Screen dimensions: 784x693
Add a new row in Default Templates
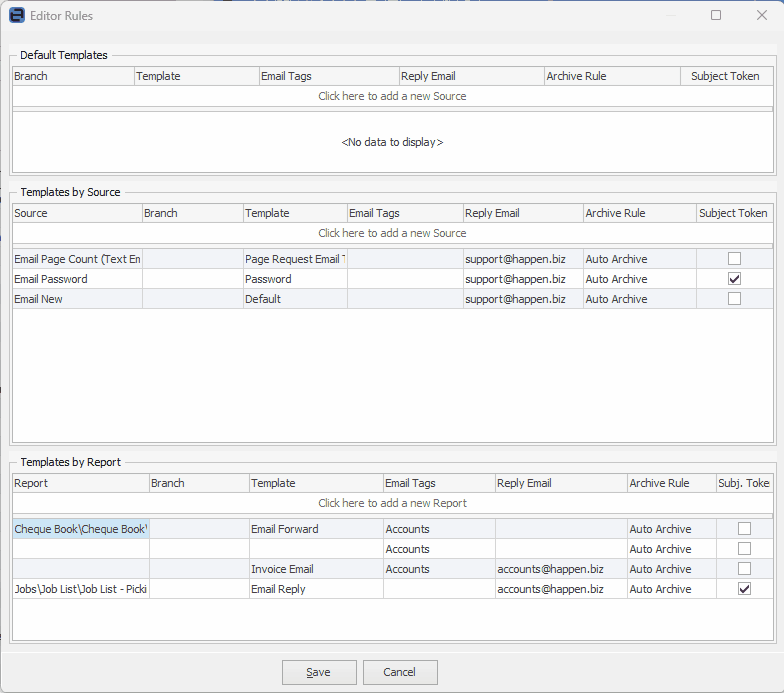pyautogui.click(x=392, y=97)
